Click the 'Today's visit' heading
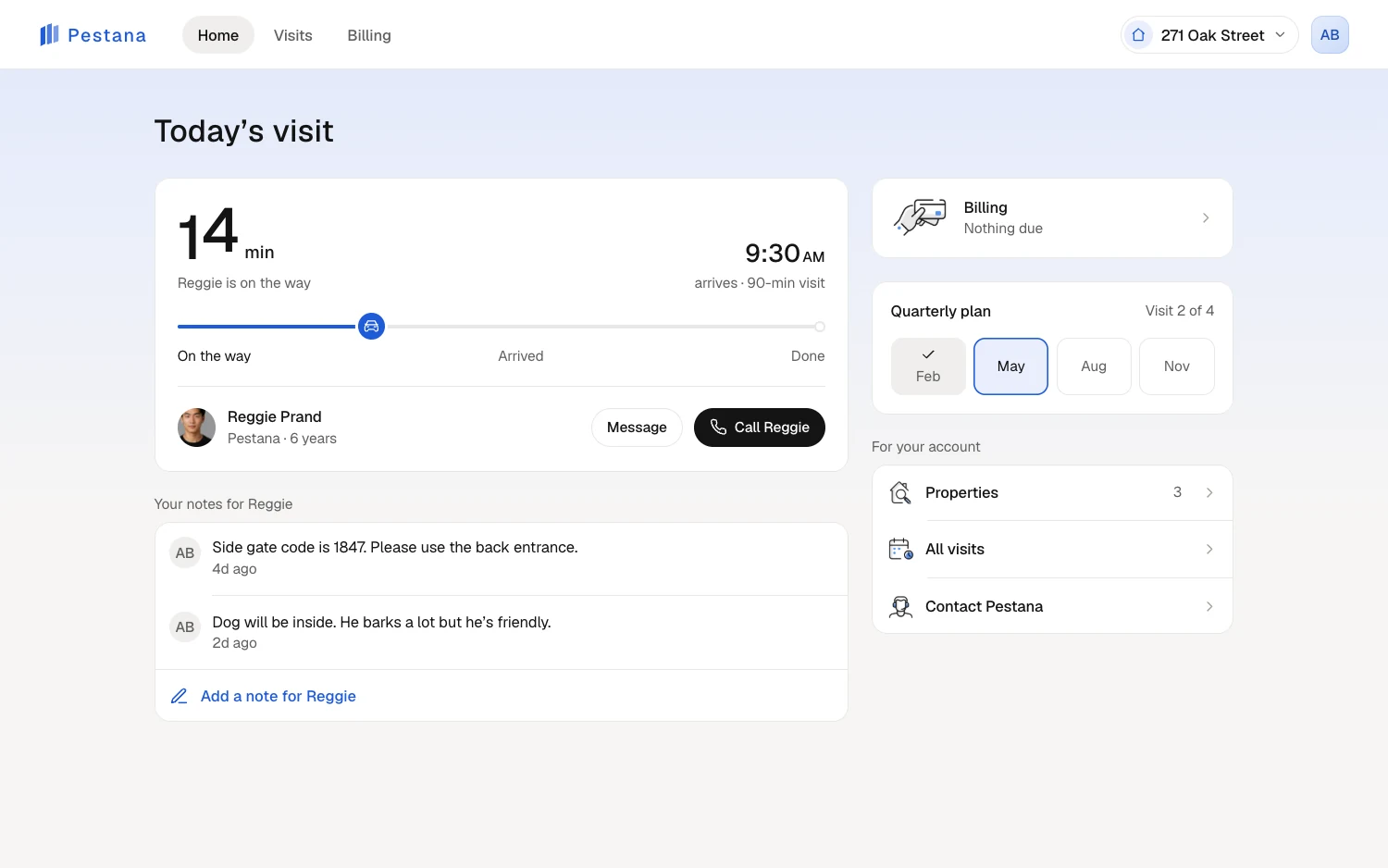 coord(243,131)
